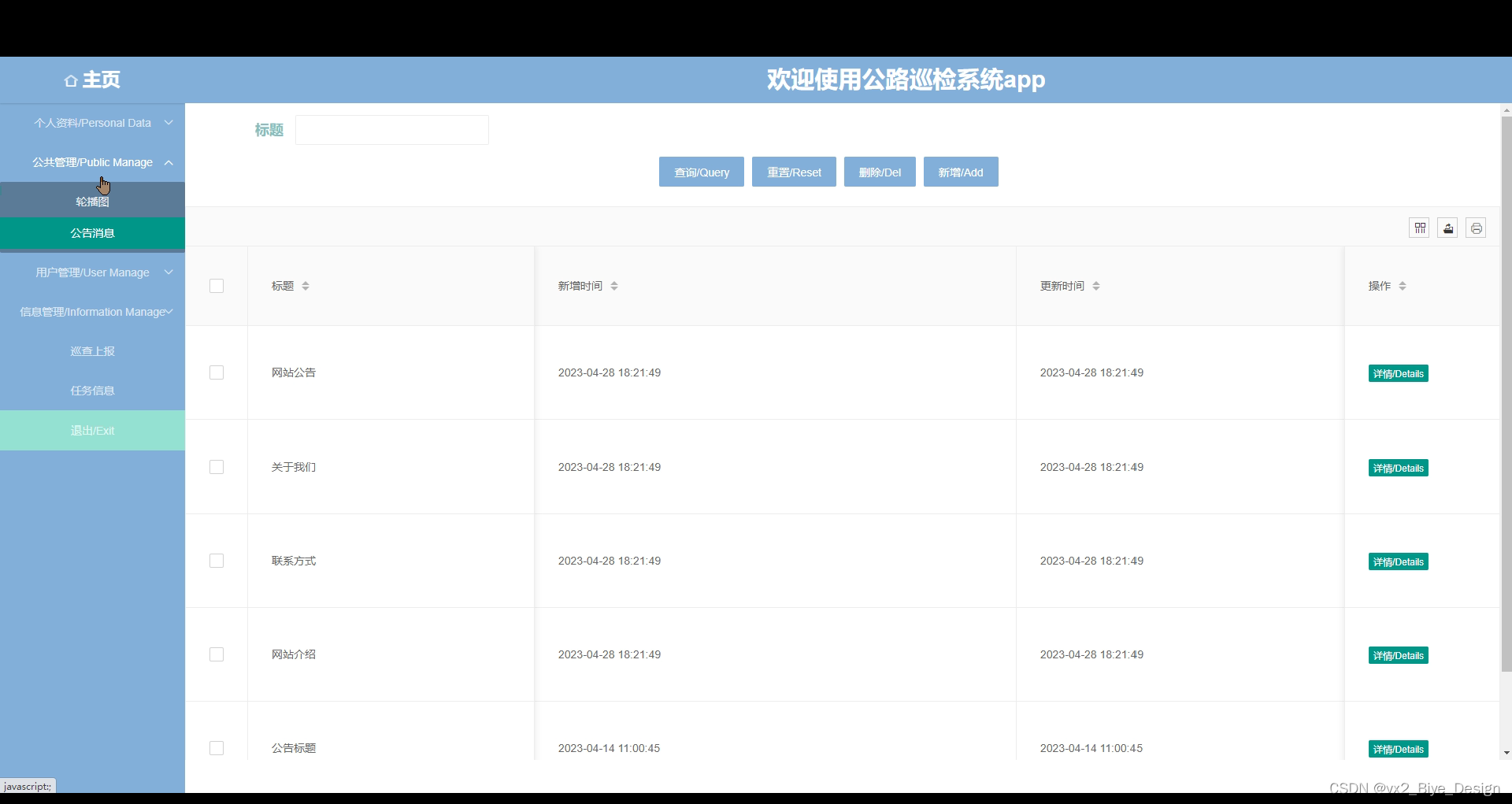Viewport: 1512px width, 804px height.
Task: Click the vertical scrollbar thumb
Action: [1506, 394]
